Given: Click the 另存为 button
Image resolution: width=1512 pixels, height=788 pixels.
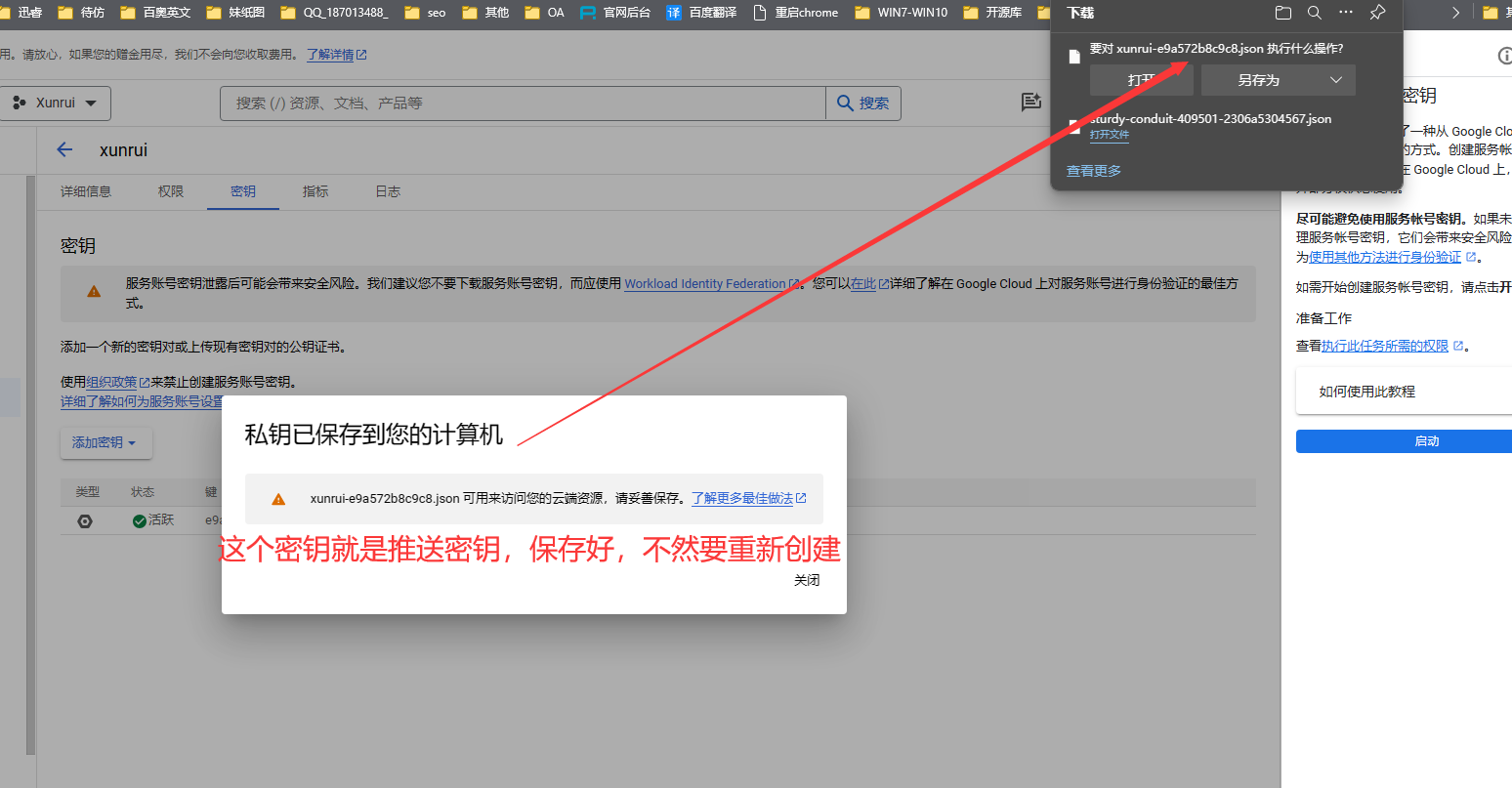Looking at the screenshot, I should pos(1259,80).
